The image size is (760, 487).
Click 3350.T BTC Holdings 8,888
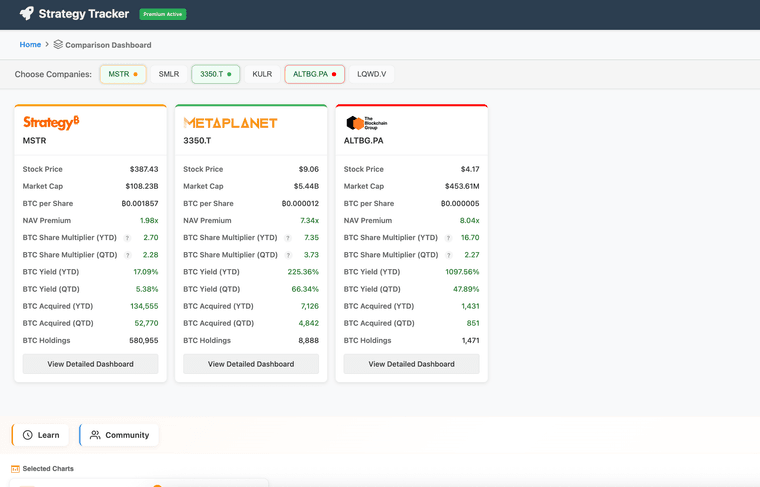tap(309, 341)
